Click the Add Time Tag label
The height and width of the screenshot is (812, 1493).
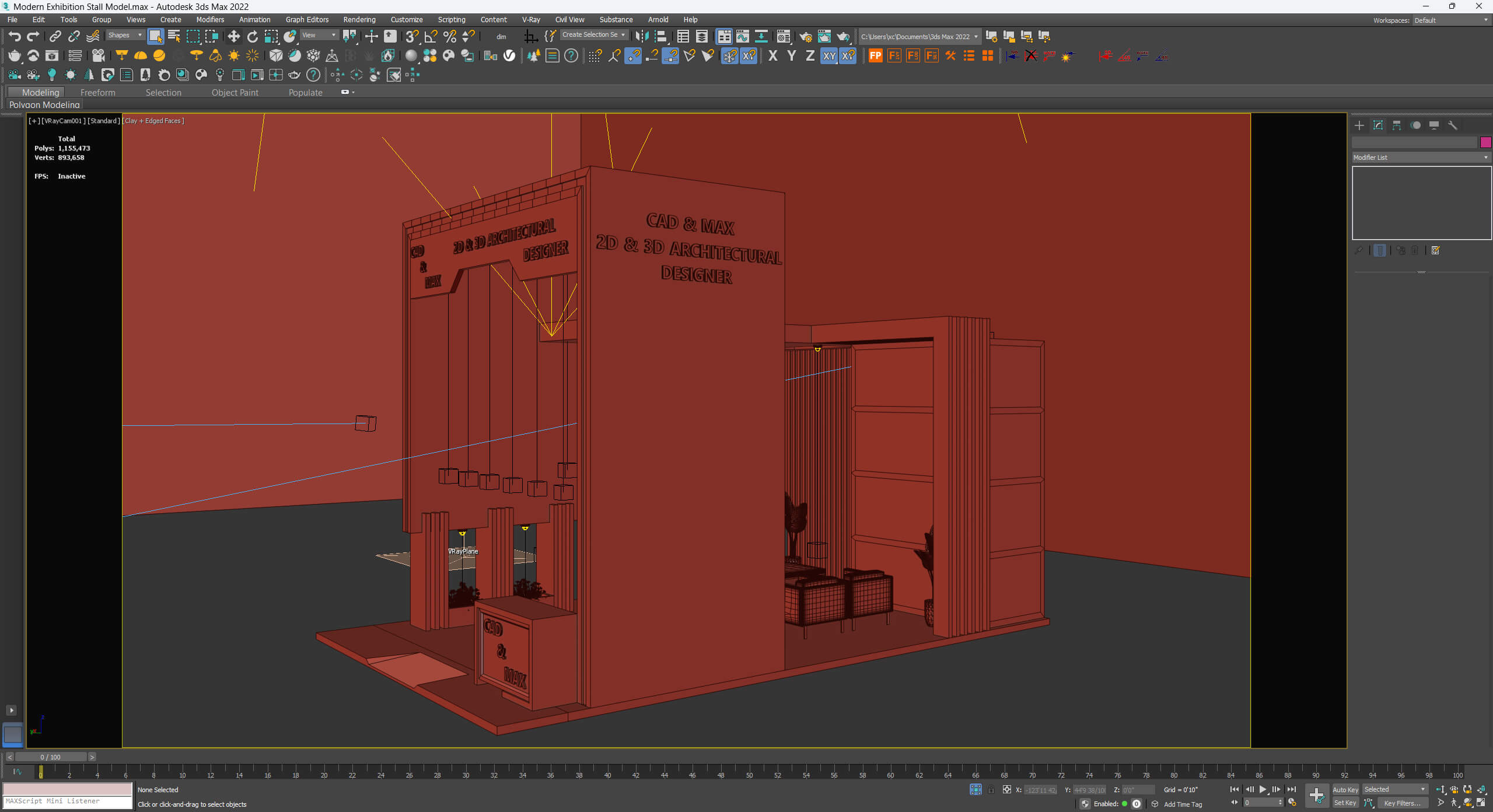click(1183, 804)
